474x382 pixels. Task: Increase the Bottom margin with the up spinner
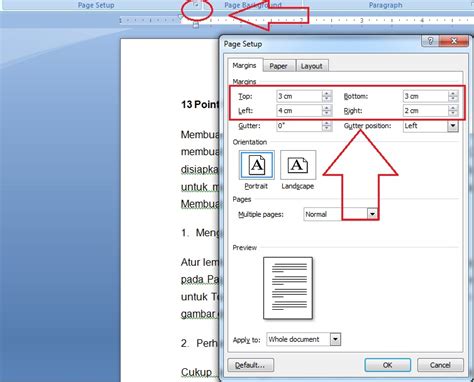(453, 94)
